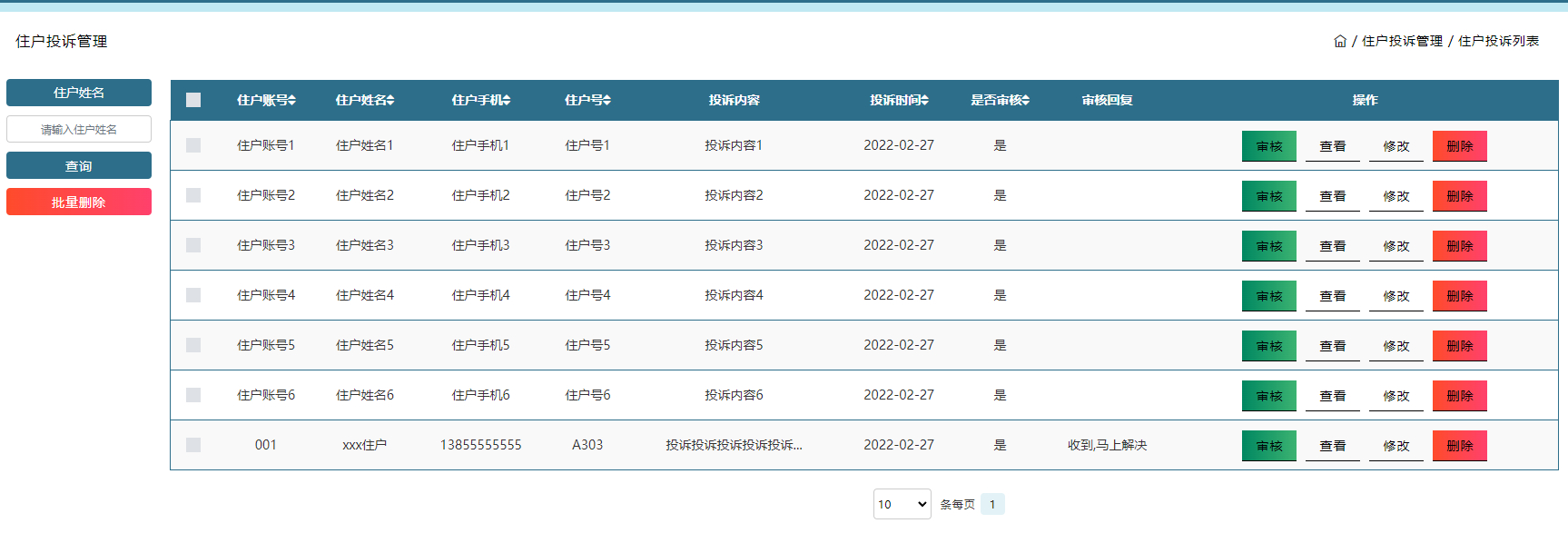Check the row checkbox for 住户账号5

coord(193,345)
